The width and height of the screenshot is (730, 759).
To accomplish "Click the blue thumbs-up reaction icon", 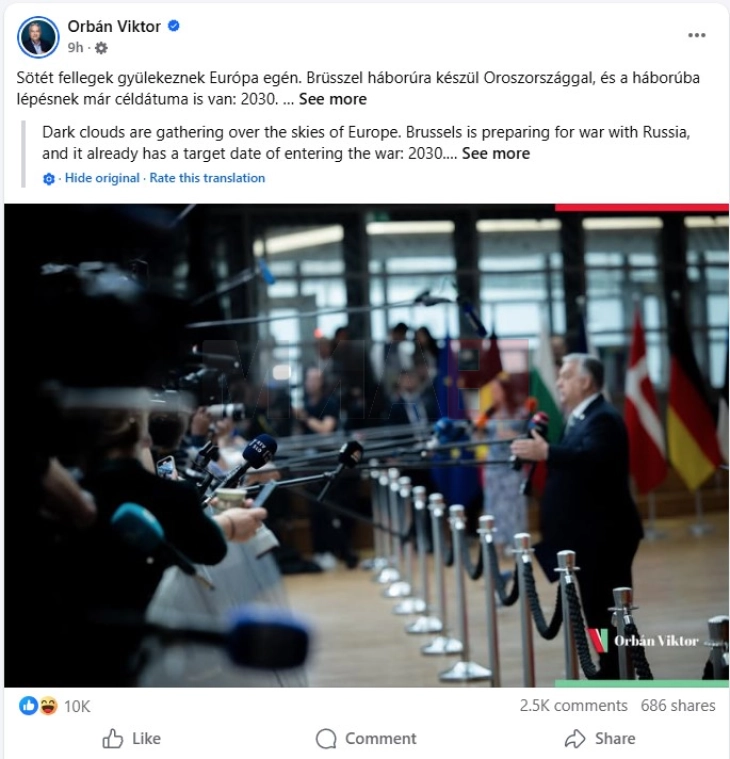I will pos(28,706).
